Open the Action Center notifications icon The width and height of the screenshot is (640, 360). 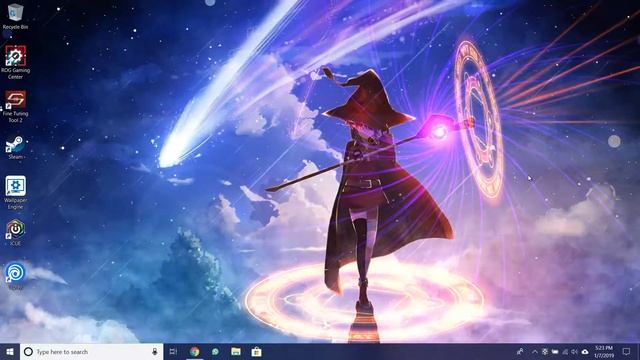tap(627, 351)
